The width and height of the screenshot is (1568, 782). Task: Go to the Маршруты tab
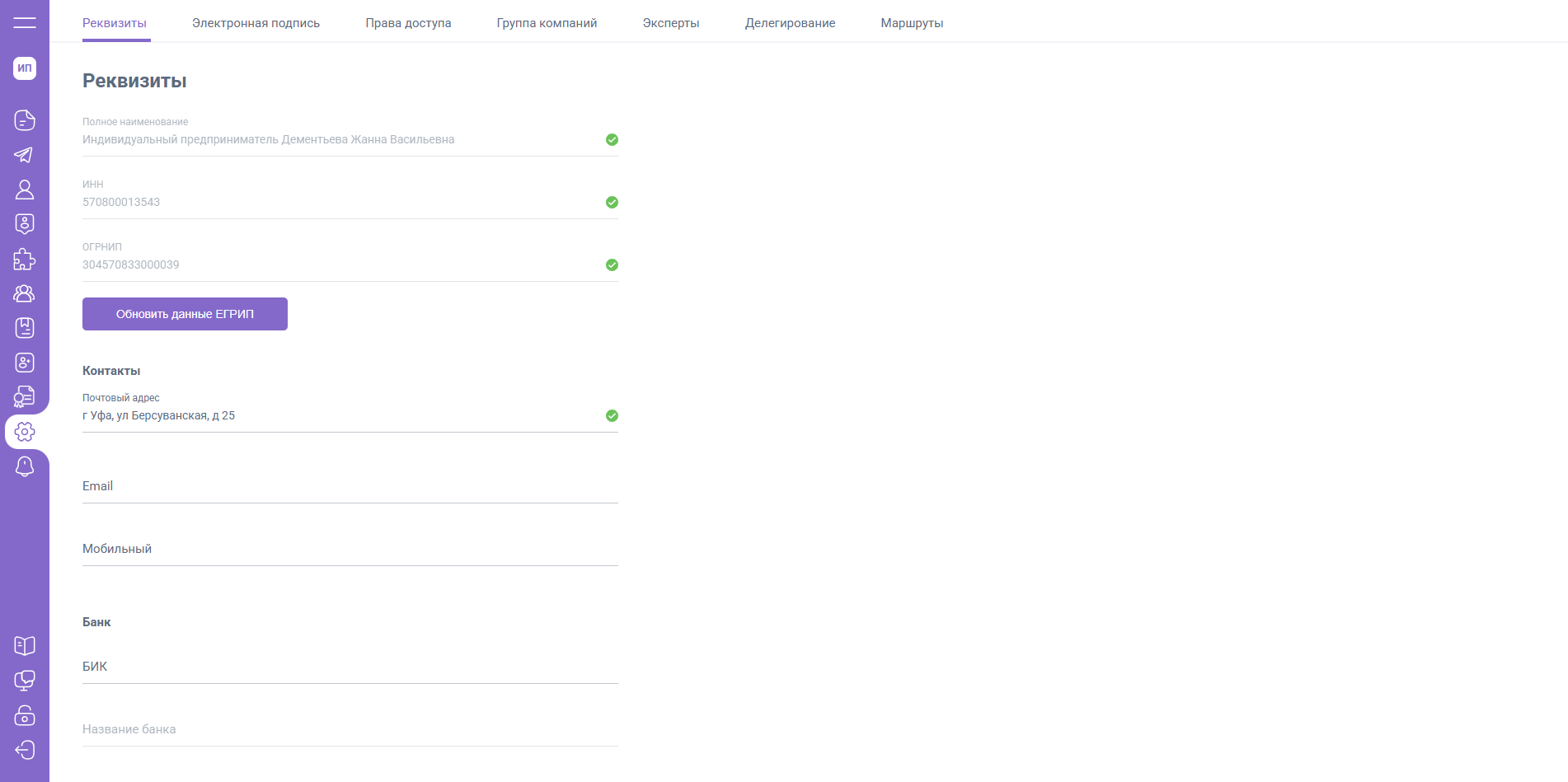(x=912, y=23)
